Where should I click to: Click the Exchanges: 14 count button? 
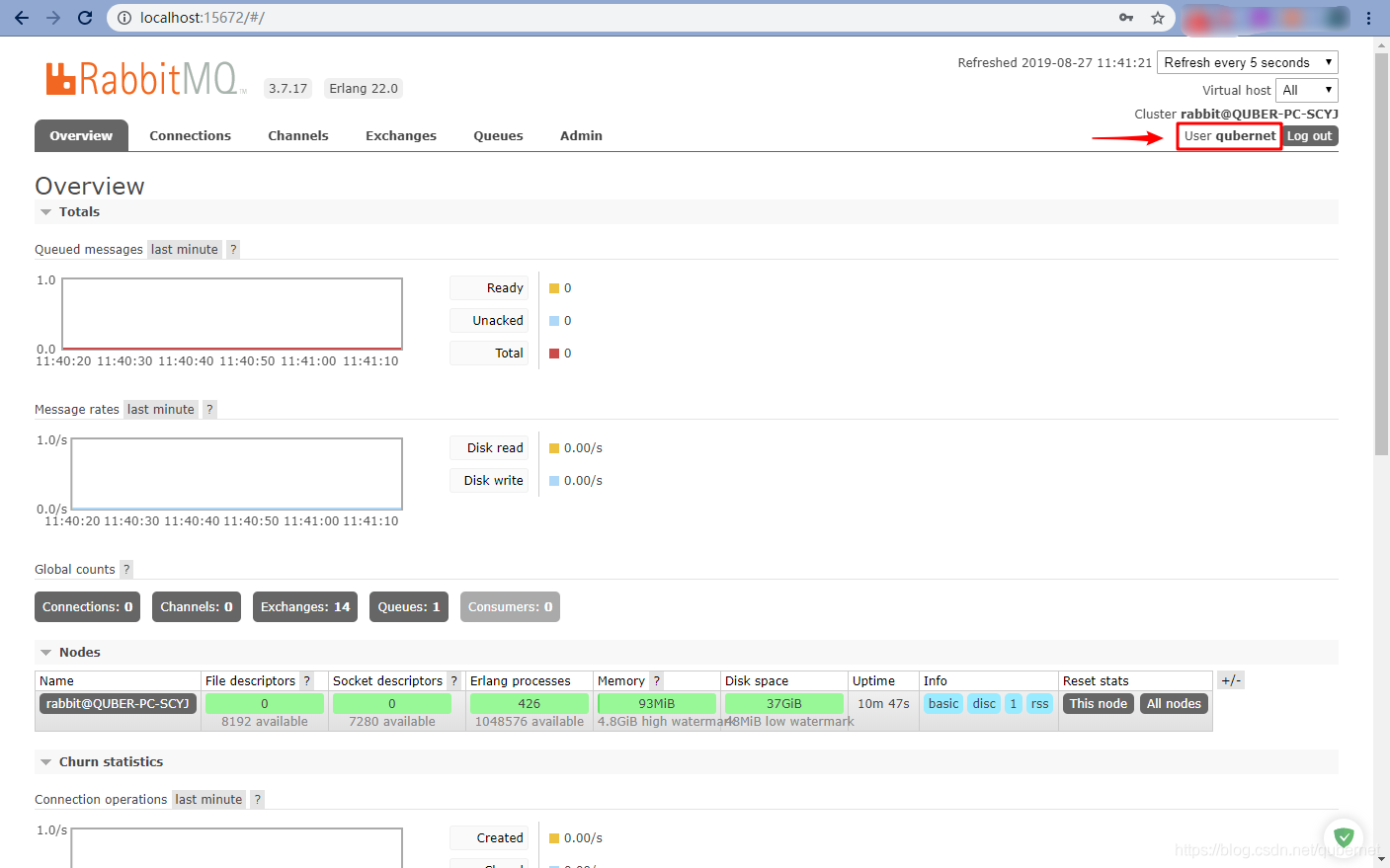pos(304,607)
